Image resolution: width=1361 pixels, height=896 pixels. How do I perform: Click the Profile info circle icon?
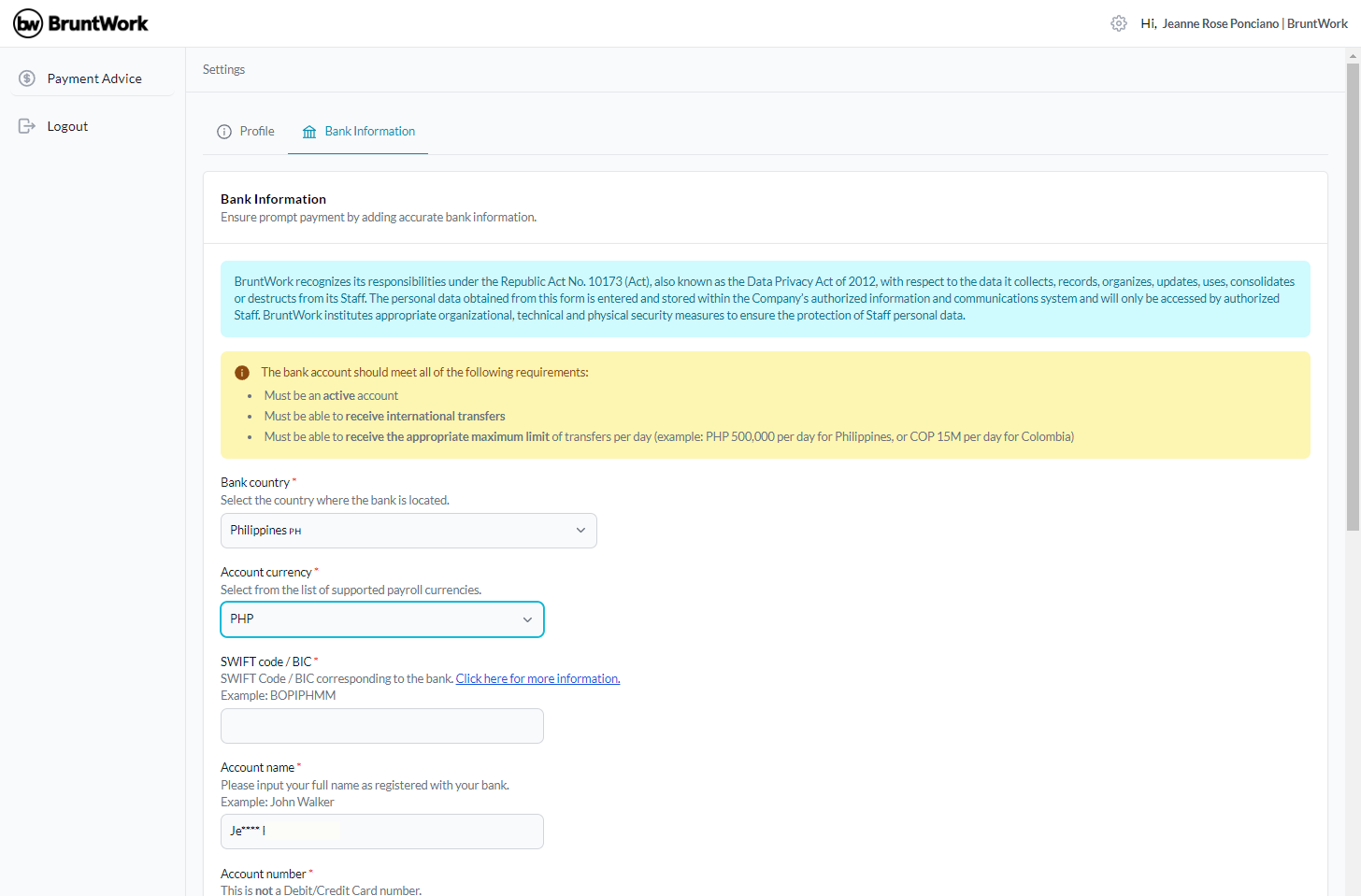224,132
